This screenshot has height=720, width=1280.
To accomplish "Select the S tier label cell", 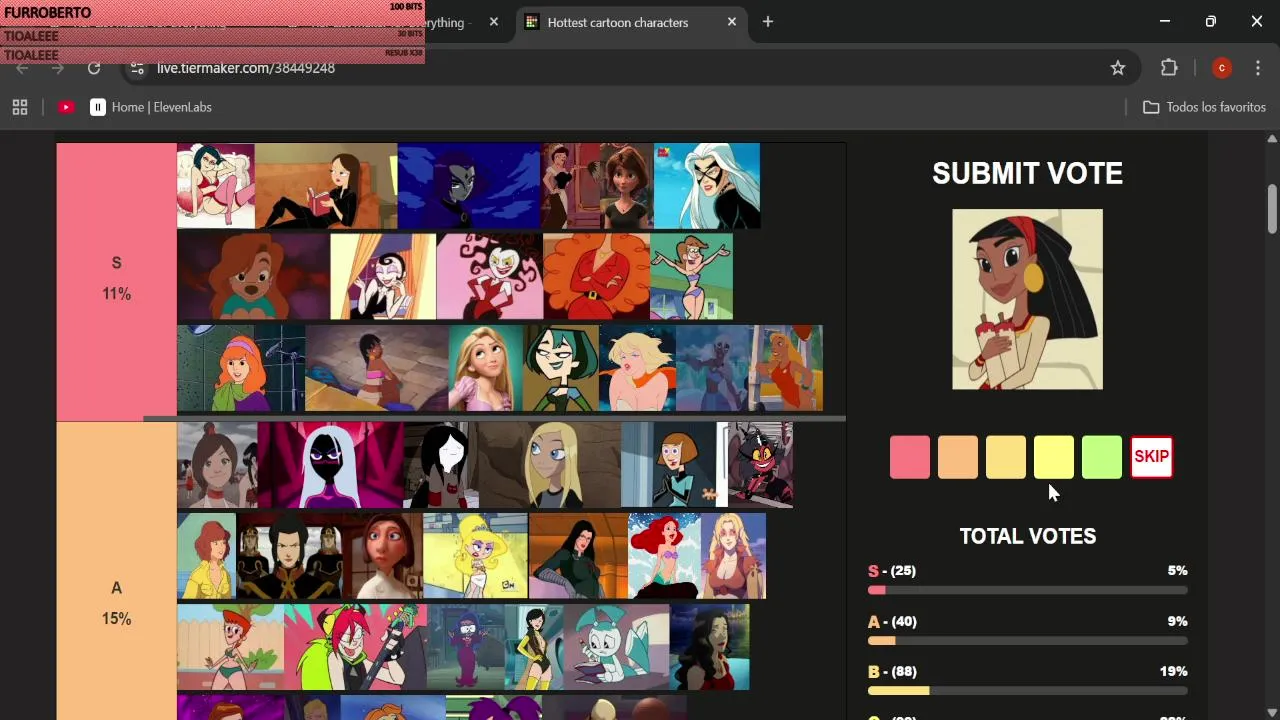I will (116, 281).
